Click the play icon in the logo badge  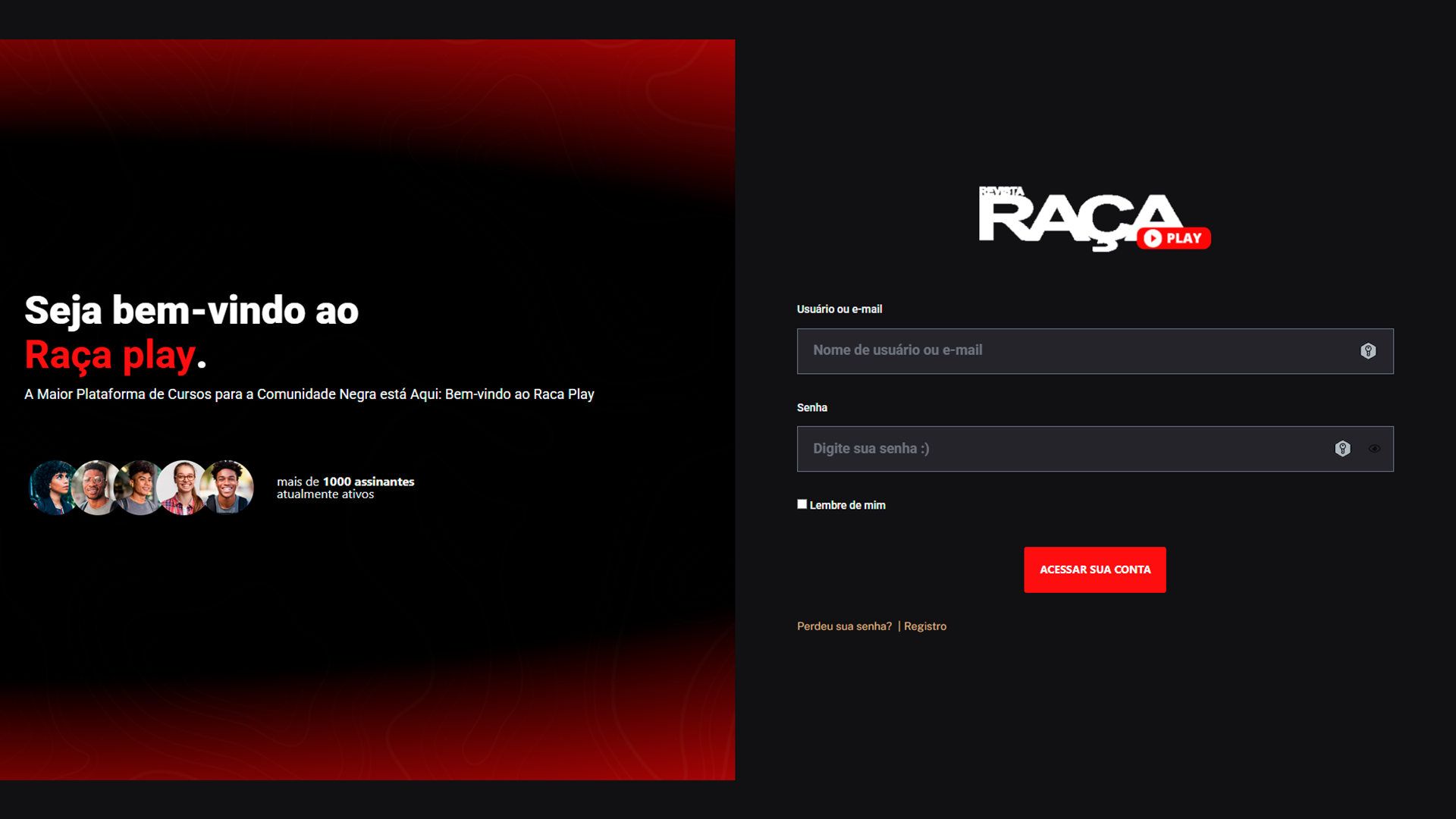pos(1153,238)
